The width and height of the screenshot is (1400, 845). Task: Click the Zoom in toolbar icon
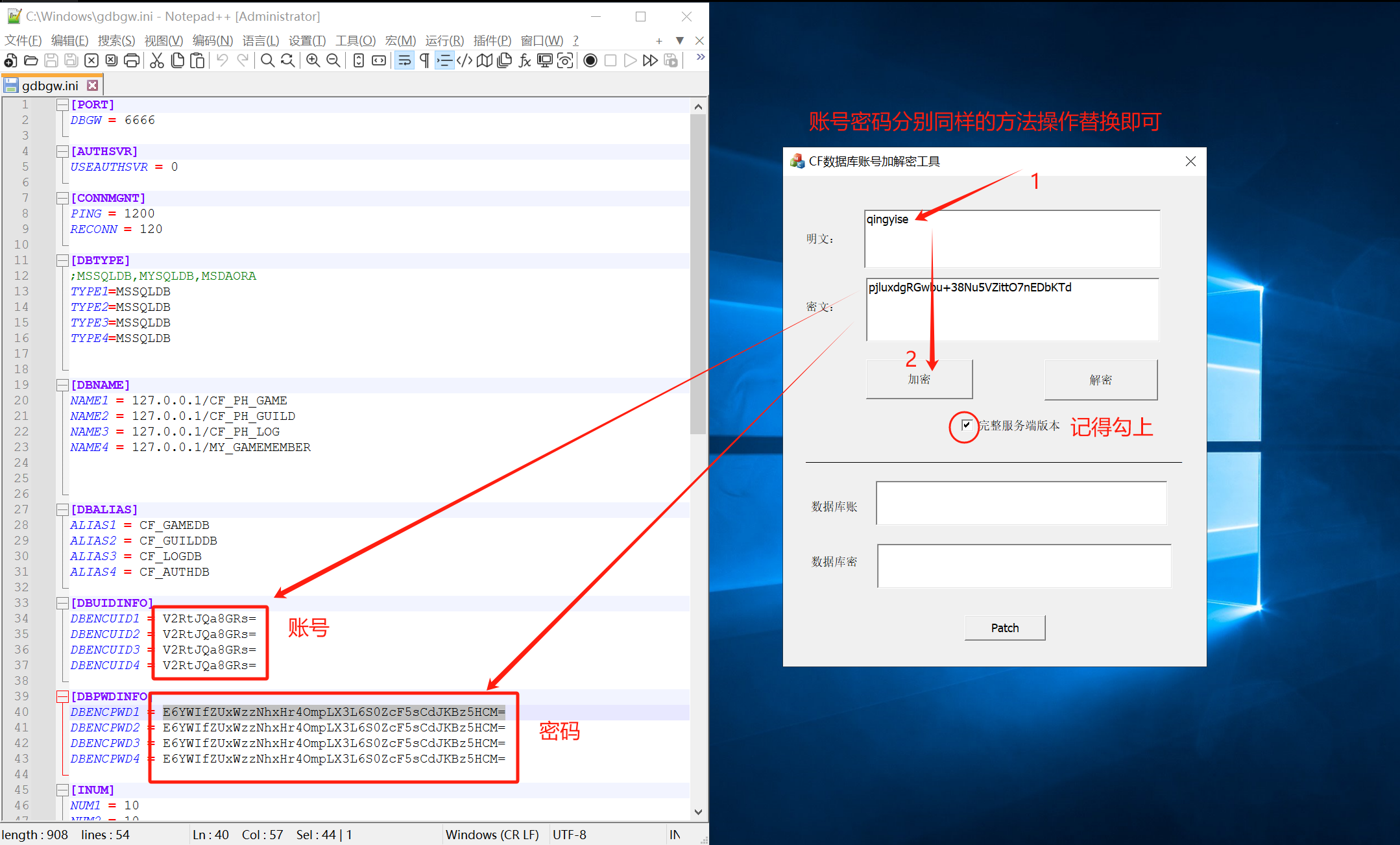[x=313, y=61]
